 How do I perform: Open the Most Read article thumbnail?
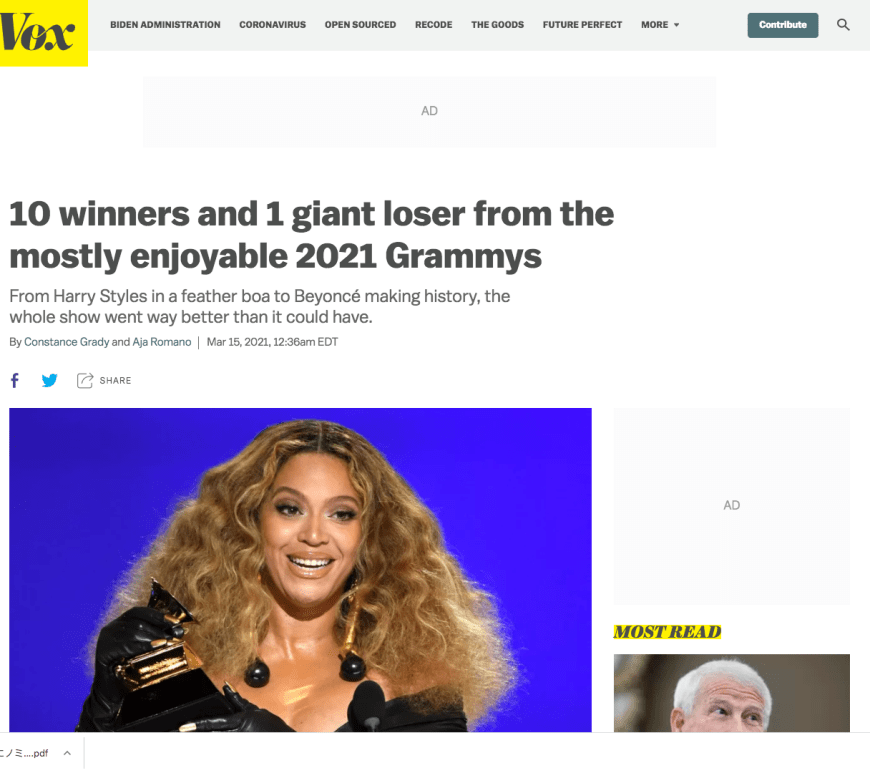731,693
